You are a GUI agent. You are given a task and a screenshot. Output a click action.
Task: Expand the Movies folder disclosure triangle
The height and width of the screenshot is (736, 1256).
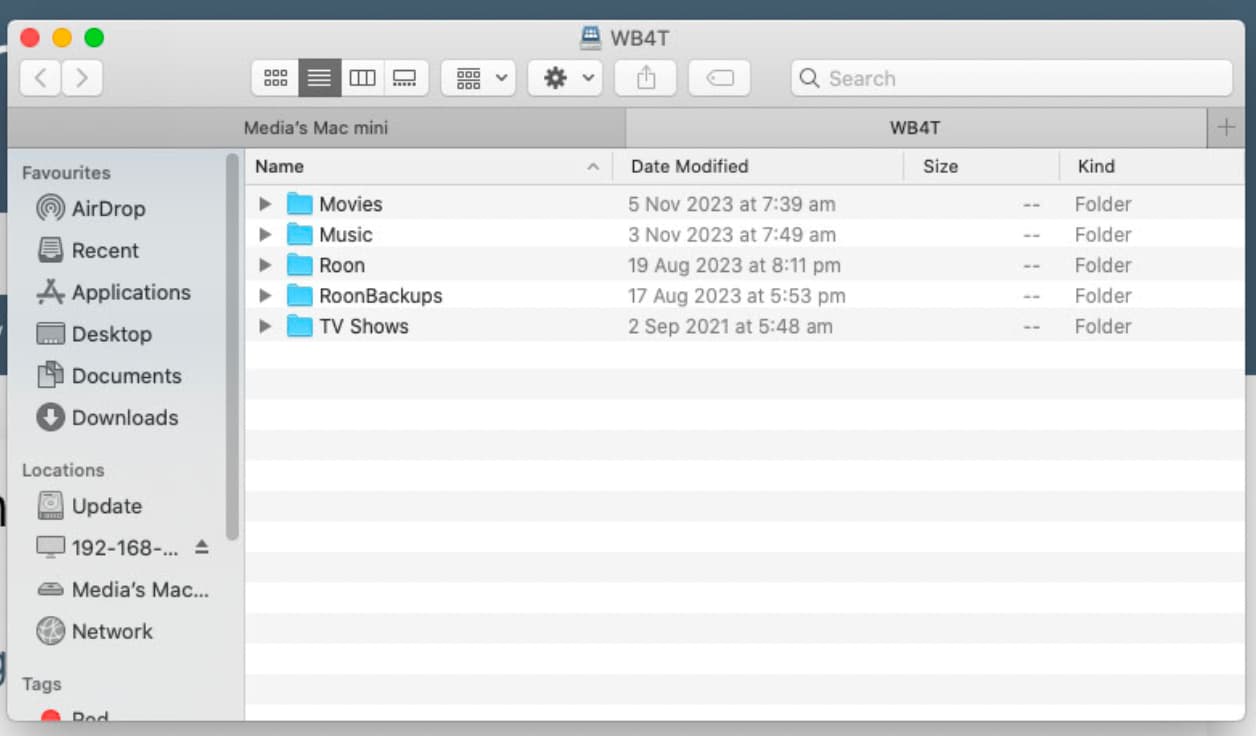coord(265,204)
